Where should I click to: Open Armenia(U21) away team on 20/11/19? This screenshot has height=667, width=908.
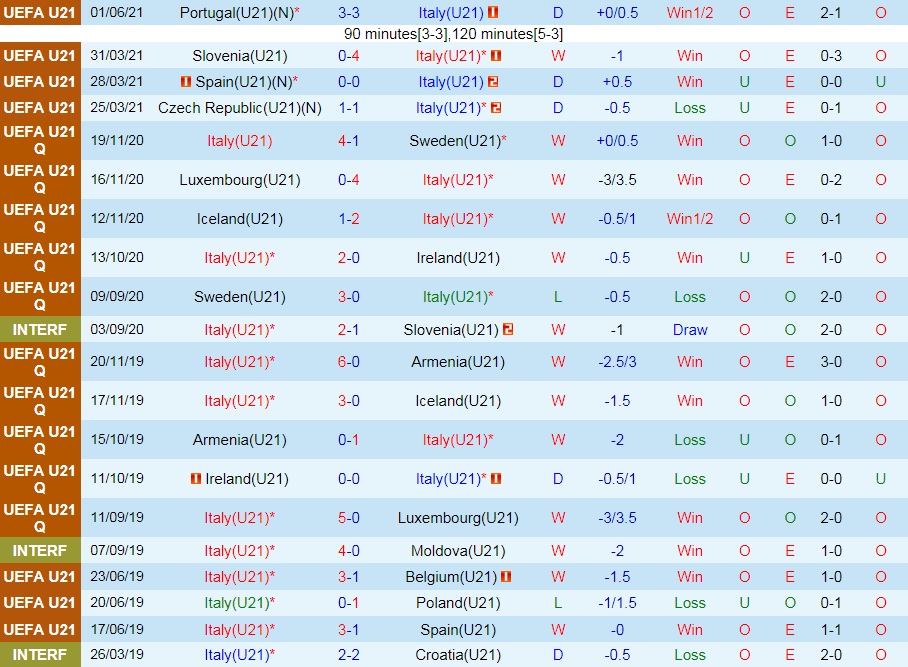click(x=457, y=361)
